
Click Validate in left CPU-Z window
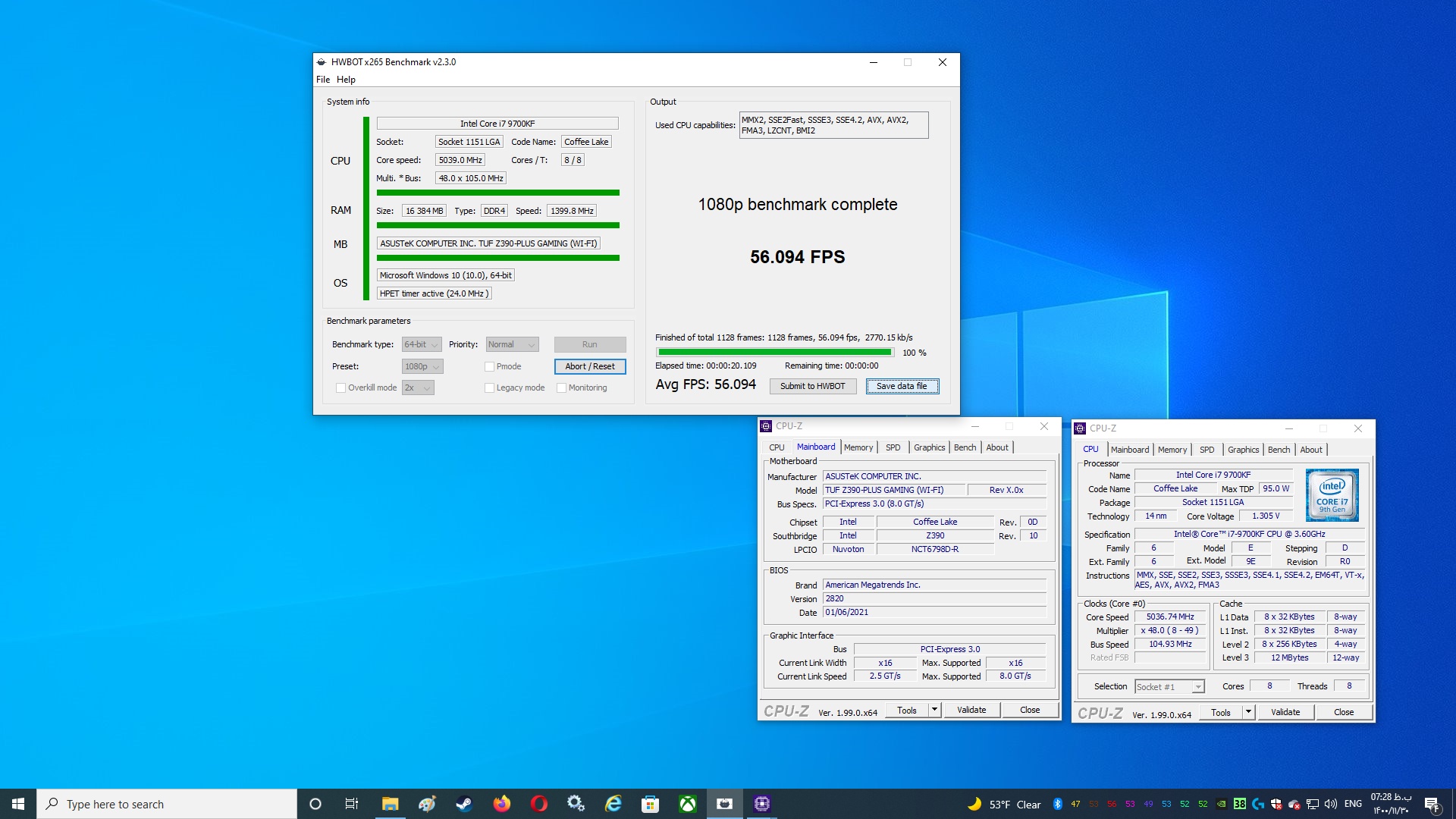[x=971, y=710]
